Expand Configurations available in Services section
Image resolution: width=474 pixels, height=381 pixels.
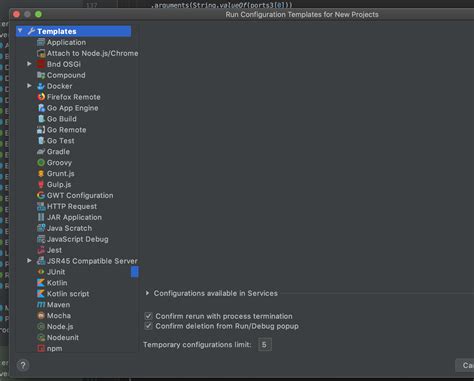[x=147, y=293]
